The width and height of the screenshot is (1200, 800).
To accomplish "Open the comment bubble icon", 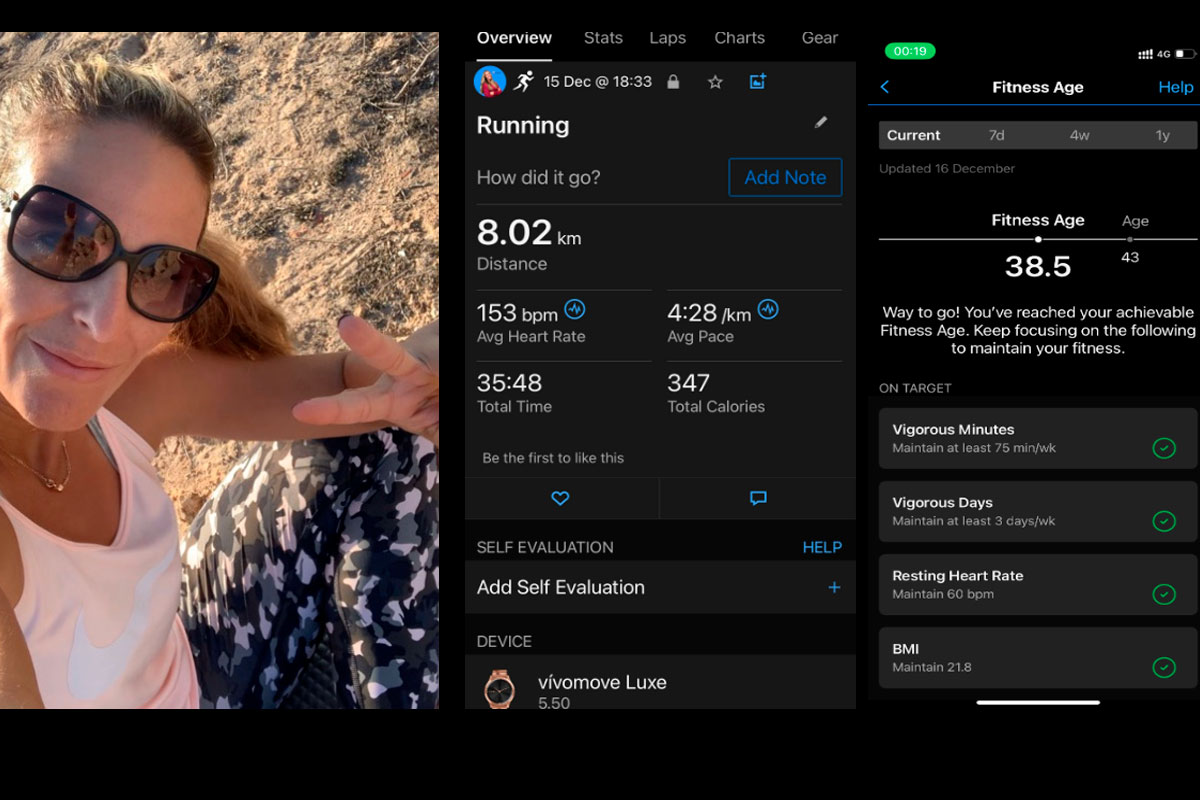I will pos(758,498).
